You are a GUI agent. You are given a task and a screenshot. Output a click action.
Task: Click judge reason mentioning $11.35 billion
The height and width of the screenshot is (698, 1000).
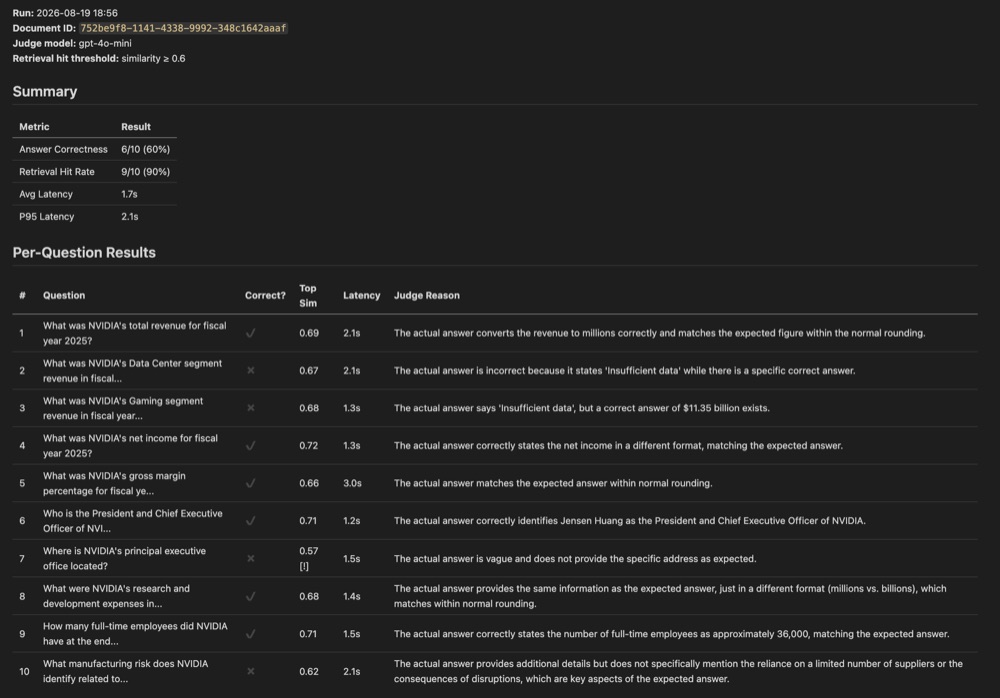[x=582, y=408]
